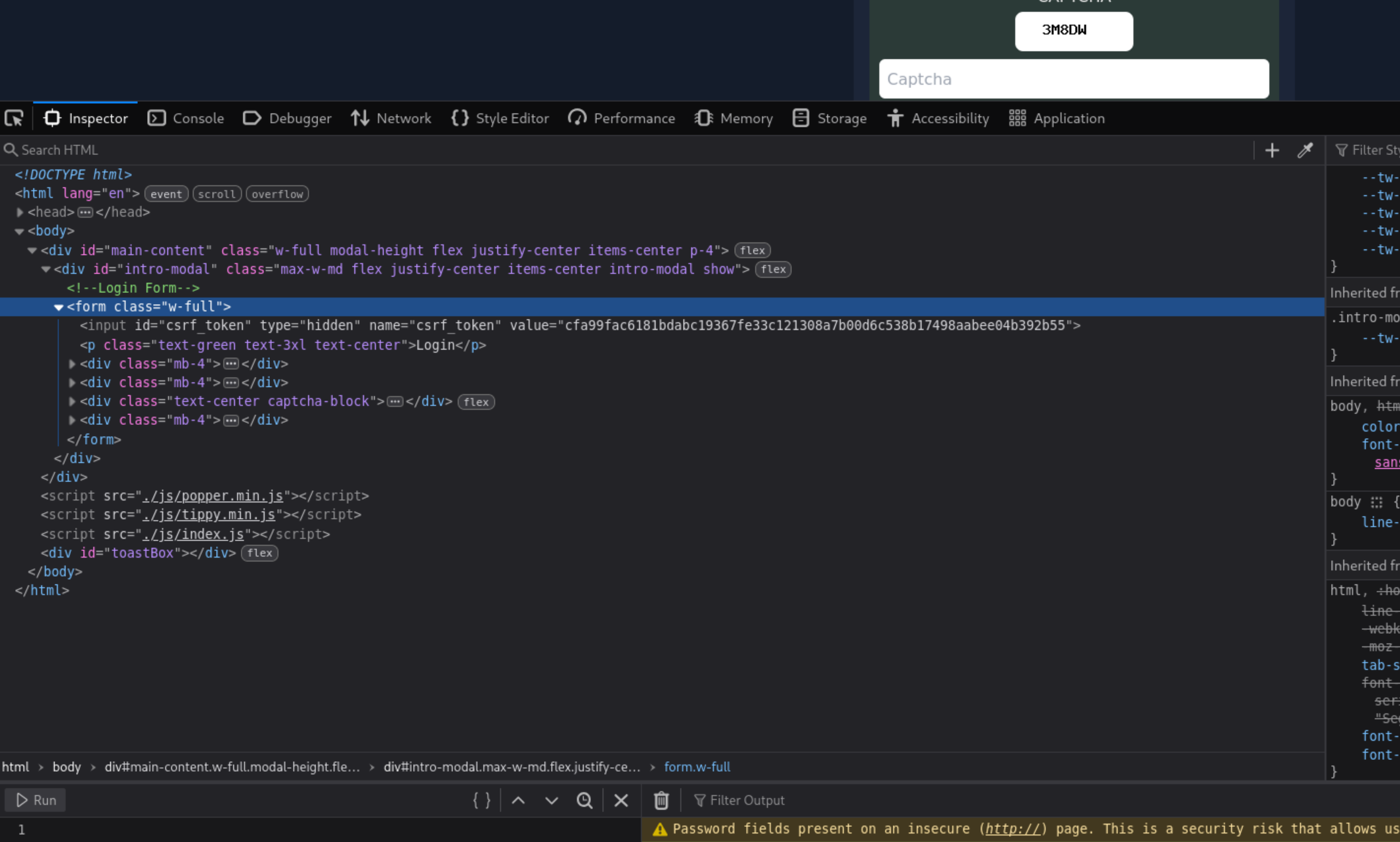Click reverse history search icon
Image resolution: width=1400 pixels, height=842 pixels.
584,800
